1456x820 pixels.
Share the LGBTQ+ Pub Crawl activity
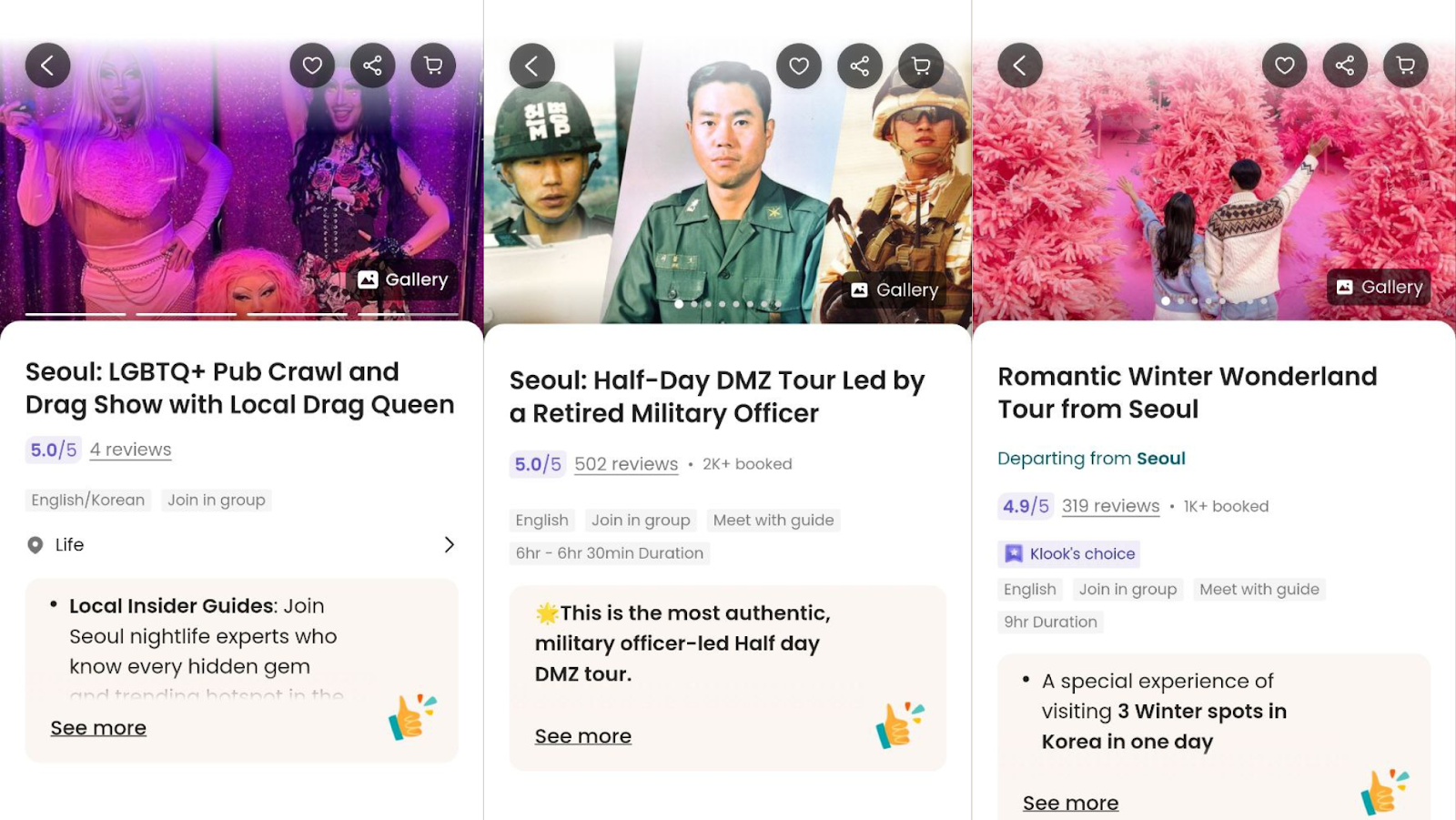click(373, 66)
